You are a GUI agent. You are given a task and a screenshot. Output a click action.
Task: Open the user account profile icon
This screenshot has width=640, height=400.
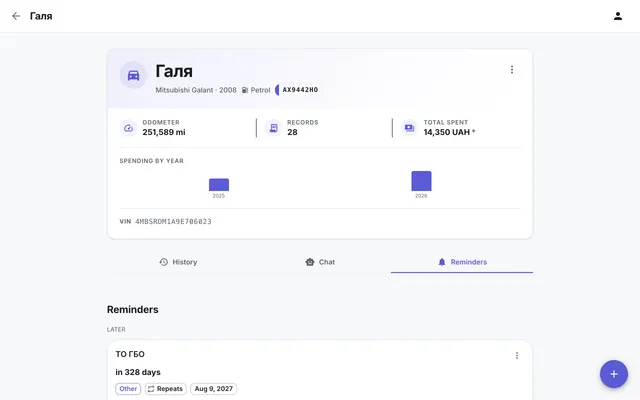[618, 16]
